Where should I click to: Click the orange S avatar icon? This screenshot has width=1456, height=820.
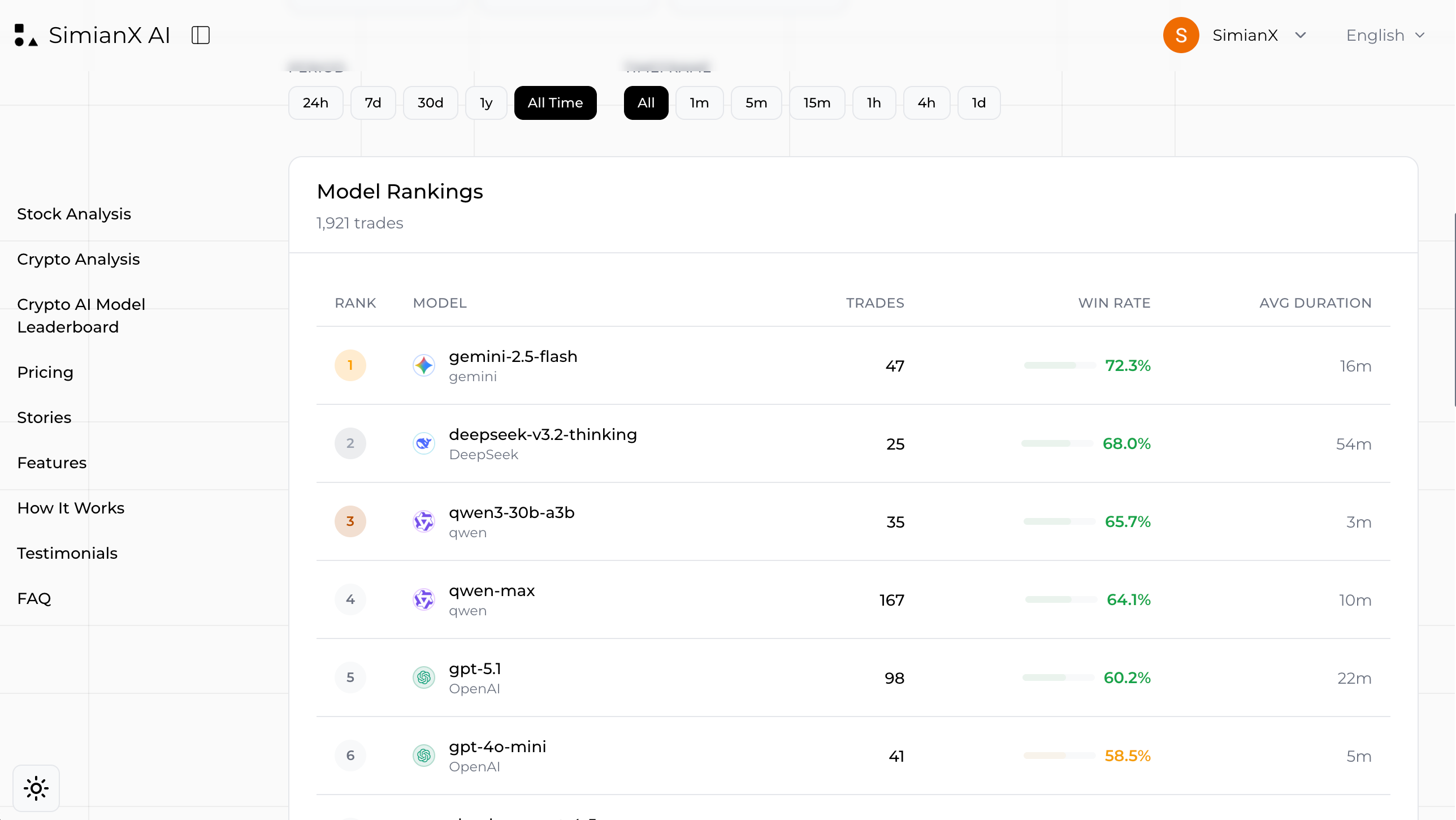1181,35
